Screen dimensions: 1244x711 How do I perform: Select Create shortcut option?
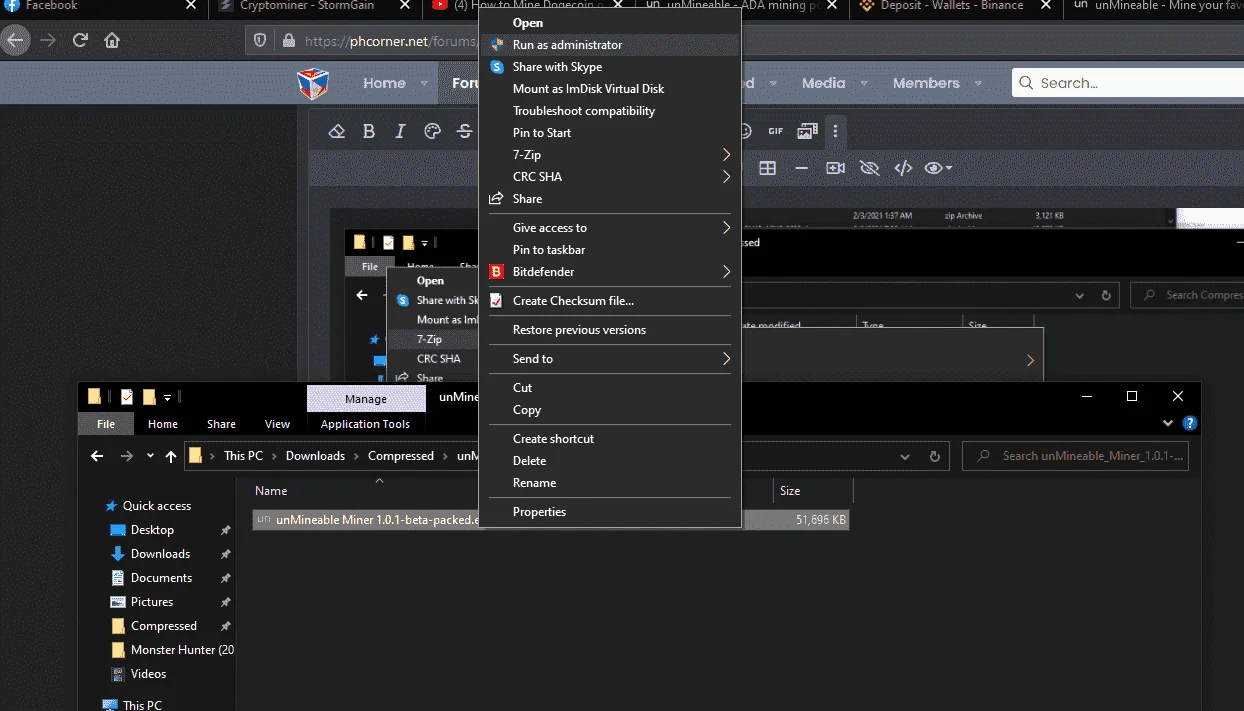click(611, 439)
